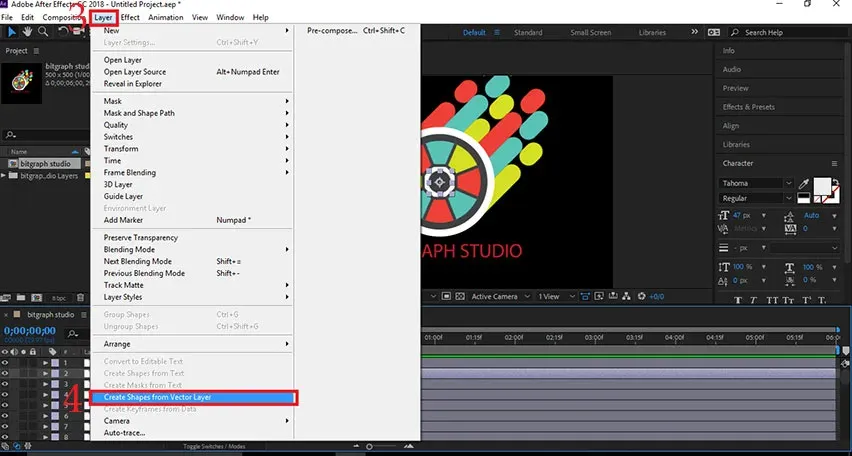Click the Fast Previews icon in viewer
Screen dimensions: 852x456
click(x=599, y=297)
